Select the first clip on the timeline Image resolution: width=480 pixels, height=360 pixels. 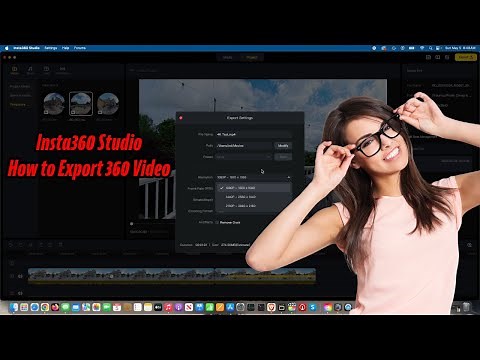click(x=121, y=276)
